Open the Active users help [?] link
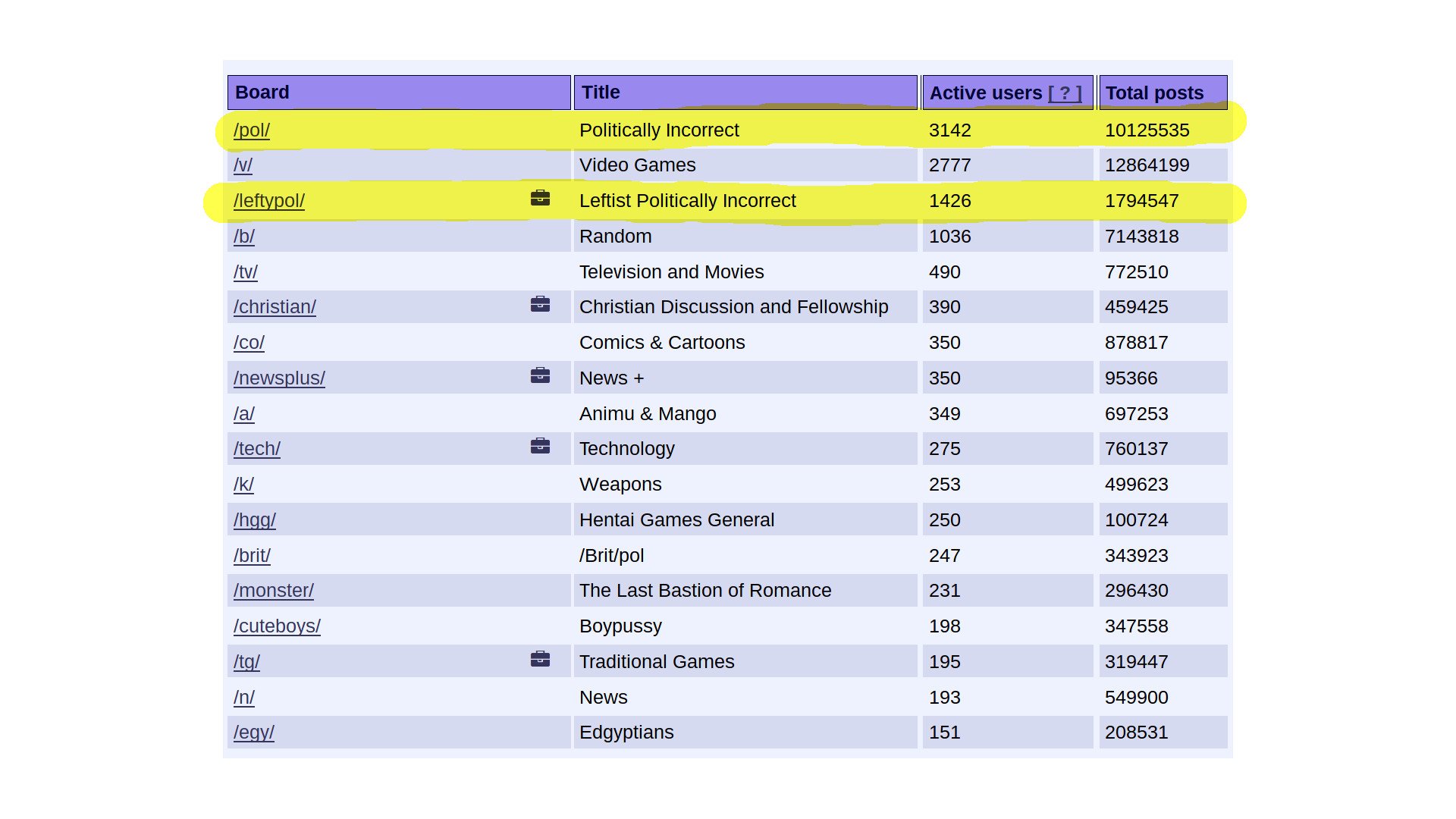Image resolution: width=1456 pixels, height=819 pixels. [1065, 93]
